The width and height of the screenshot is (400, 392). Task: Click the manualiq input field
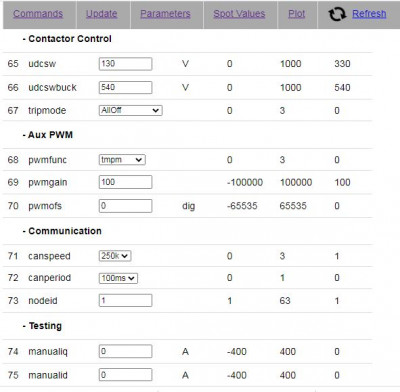click(x=125, y=351)
